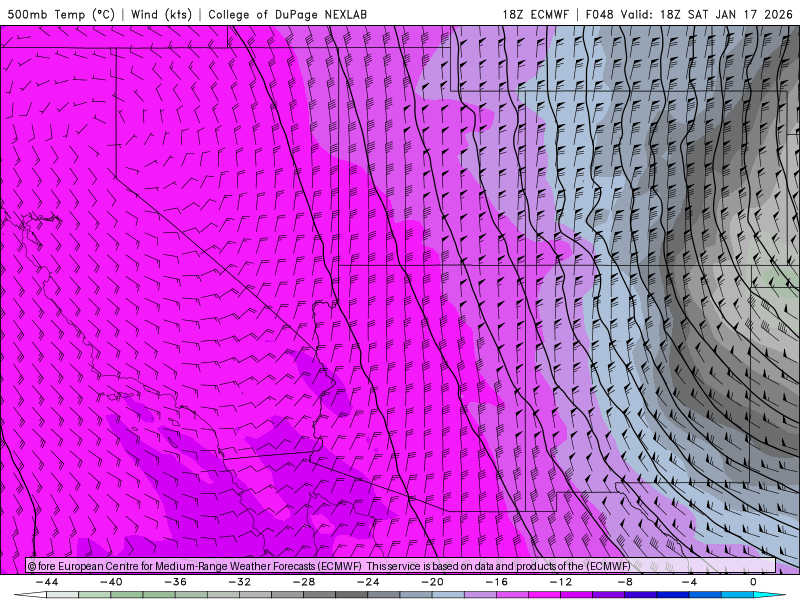Image resolution: width=800 pixels, height=600 pixels.
Task: Click the -32 color scale label
Action: (x=239, y=582)
